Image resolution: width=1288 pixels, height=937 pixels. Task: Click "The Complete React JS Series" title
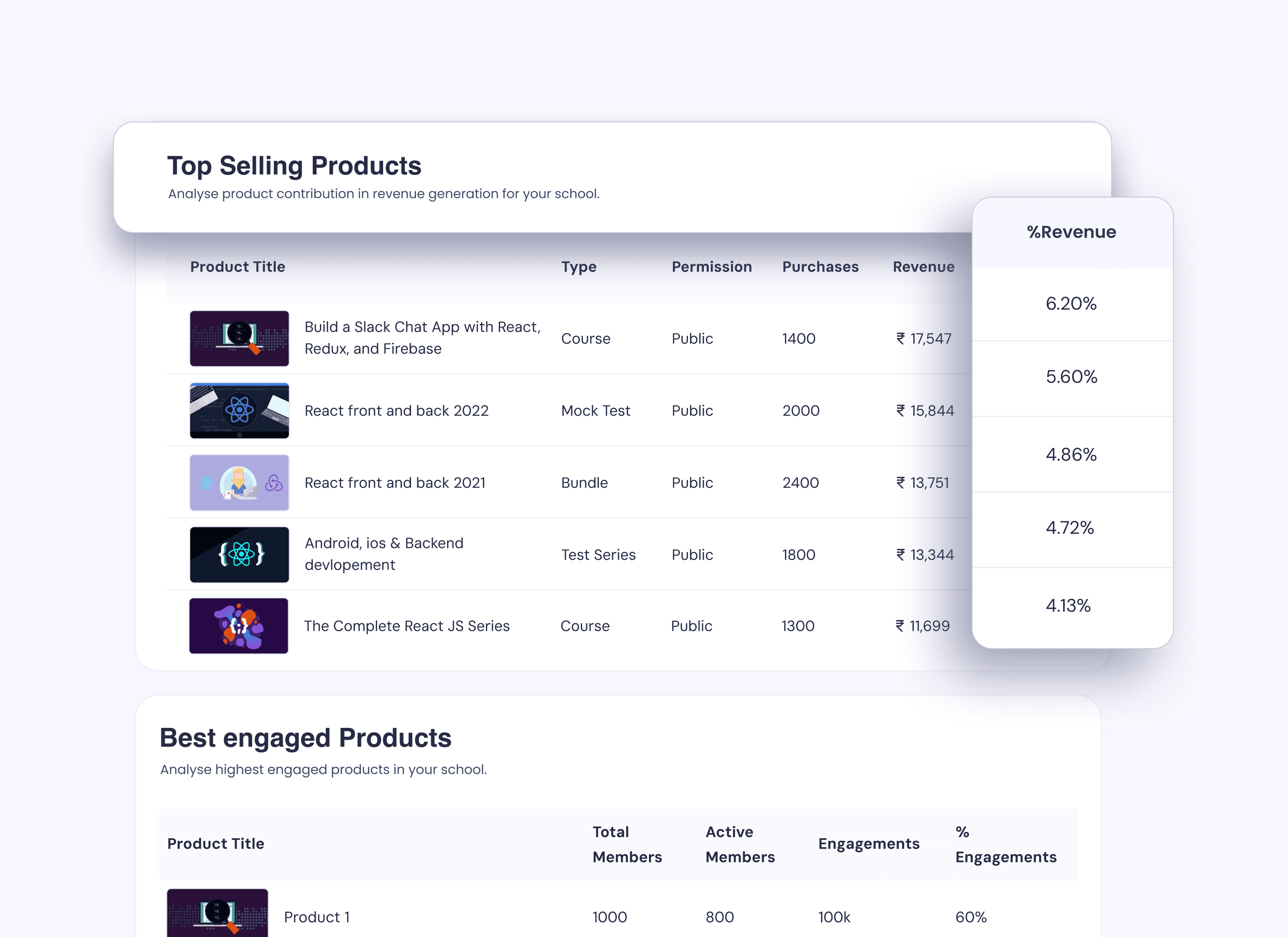point(406,626)
